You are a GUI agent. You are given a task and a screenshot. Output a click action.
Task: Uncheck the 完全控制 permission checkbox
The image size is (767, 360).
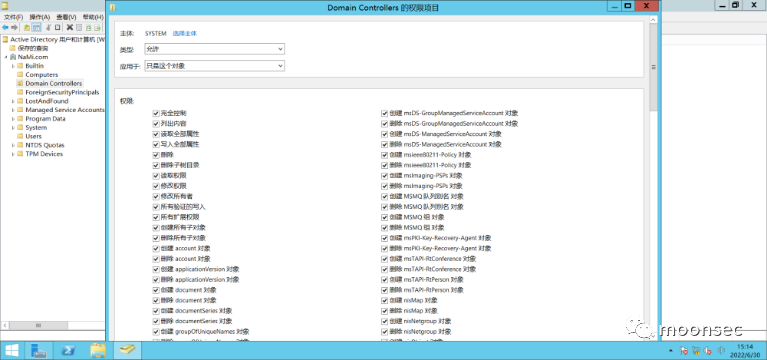pyautogui.click(x=156, y=113)
